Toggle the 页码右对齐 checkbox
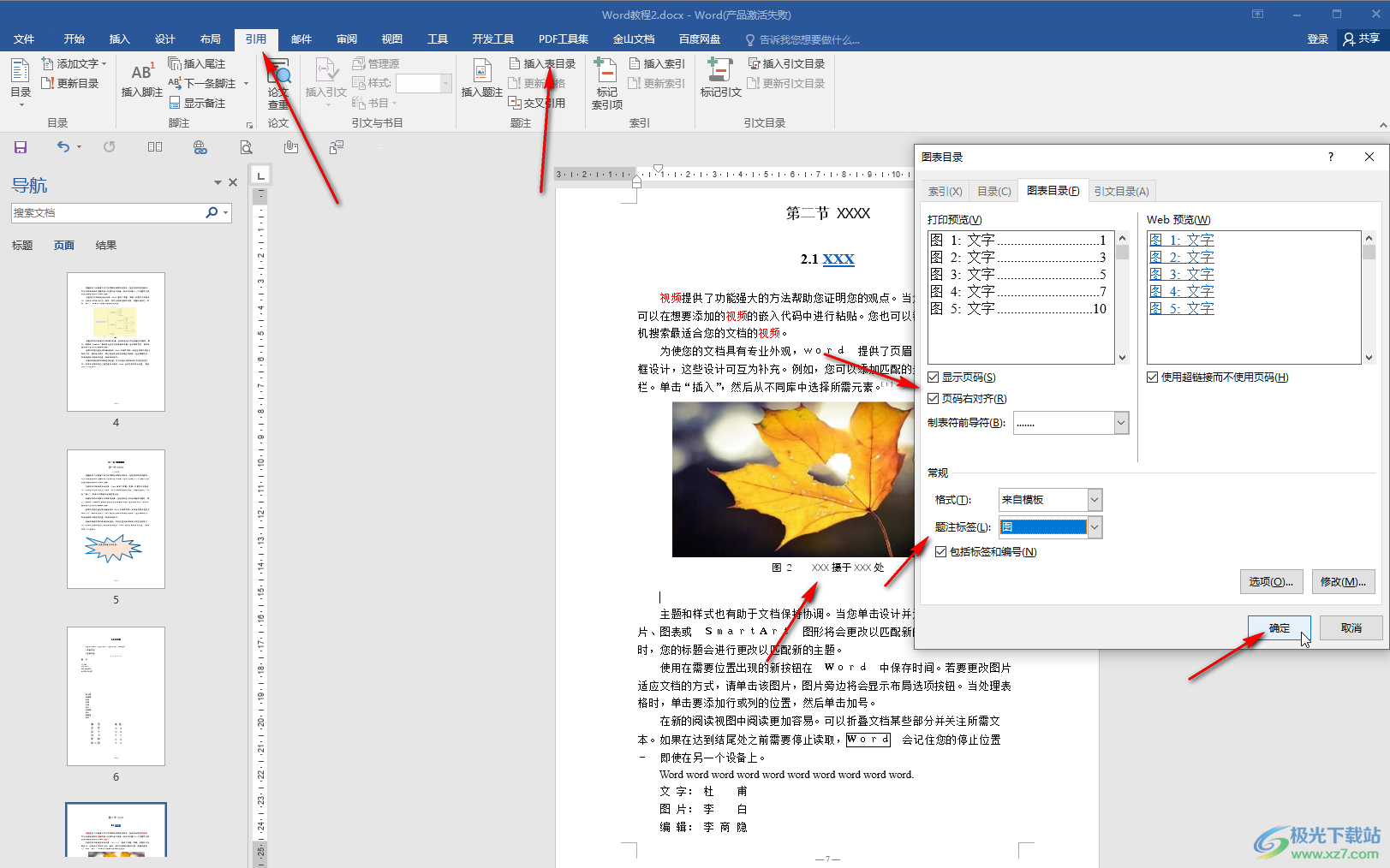This screenshot has width=1390, height=868. [934, 399]
